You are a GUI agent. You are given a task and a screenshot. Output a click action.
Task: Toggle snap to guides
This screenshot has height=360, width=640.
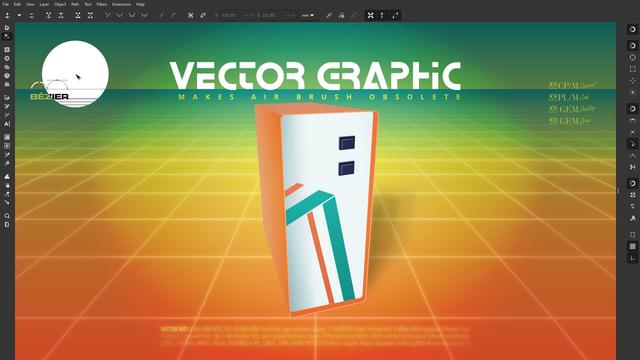[x=632, y=258]
